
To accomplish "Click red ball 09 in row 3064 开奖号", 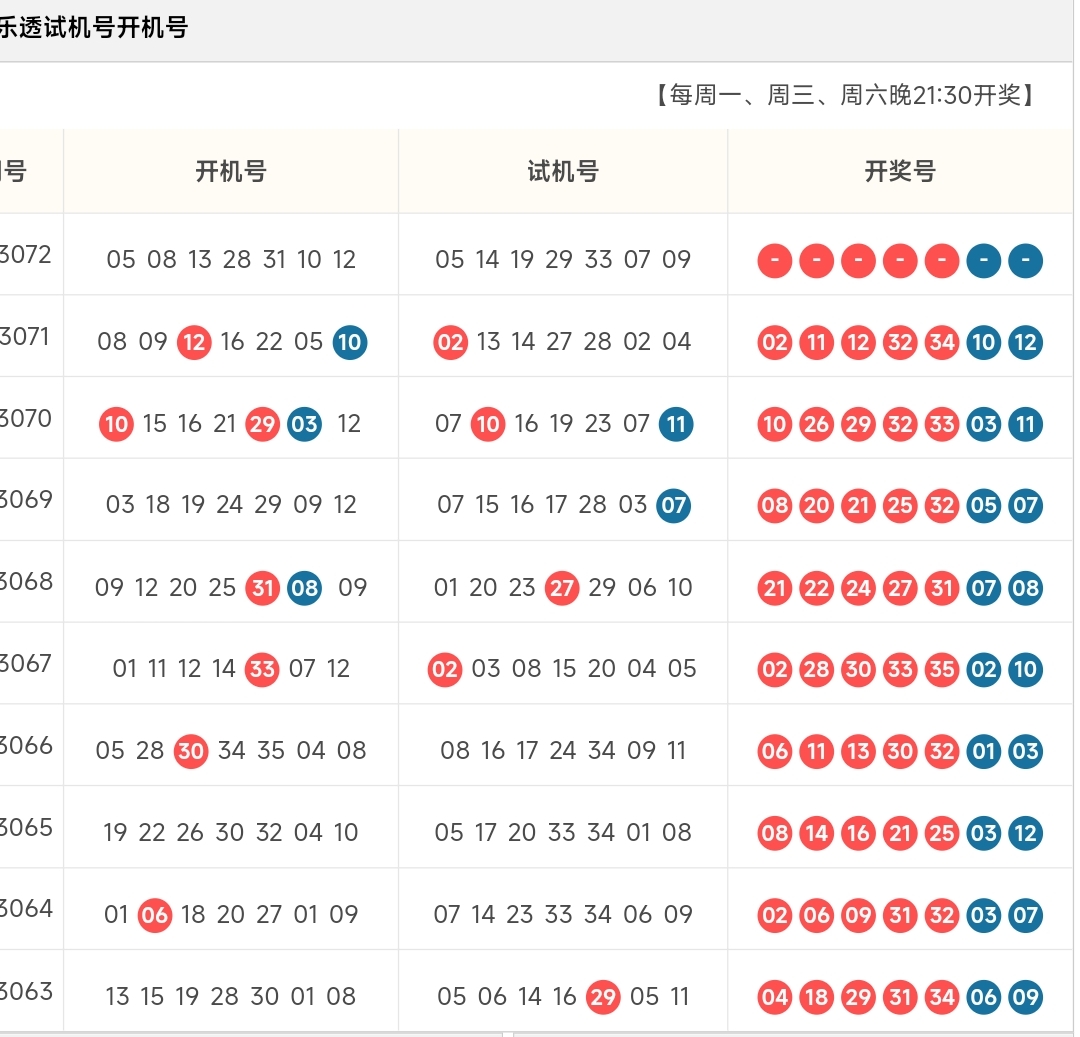I will 859,915.
